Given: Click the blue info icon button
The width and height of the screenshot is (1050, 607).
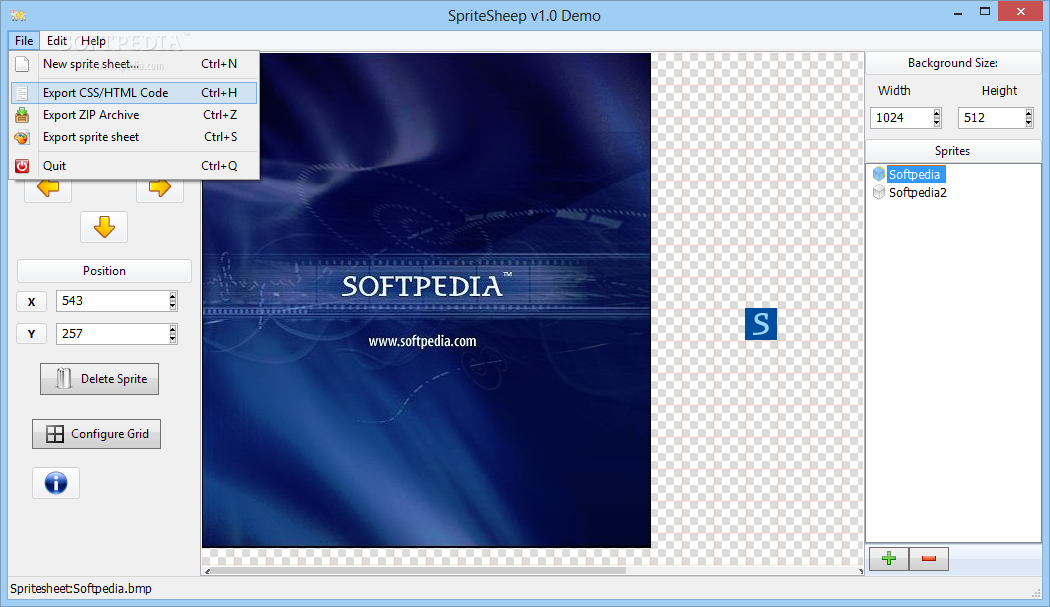Looking at the screenshot, I should click(56, 483).
